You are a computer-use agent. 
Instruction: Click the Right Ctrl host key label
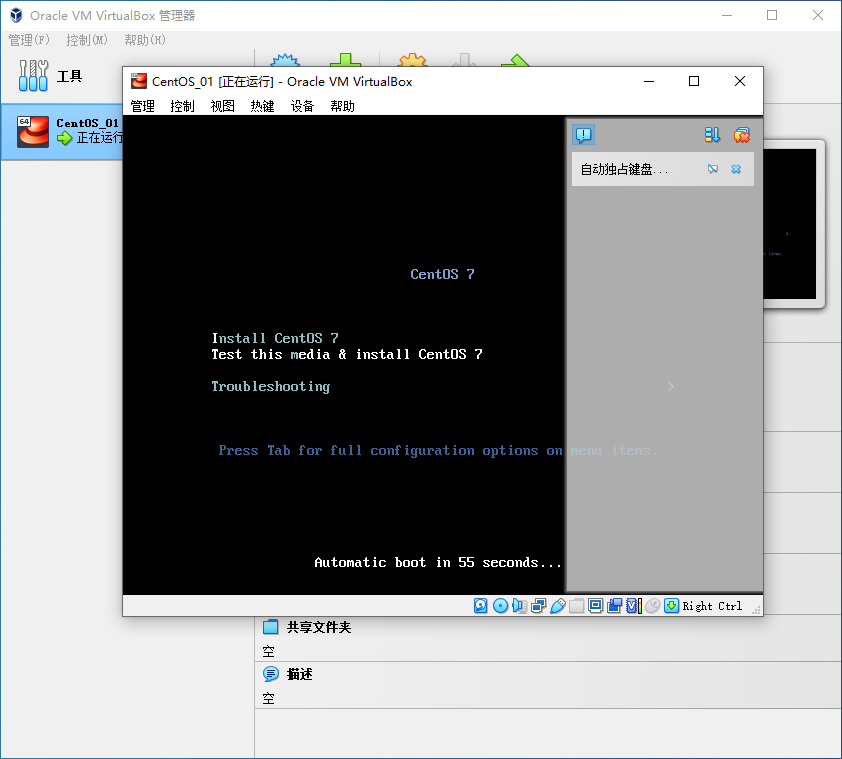coord(712,606)
